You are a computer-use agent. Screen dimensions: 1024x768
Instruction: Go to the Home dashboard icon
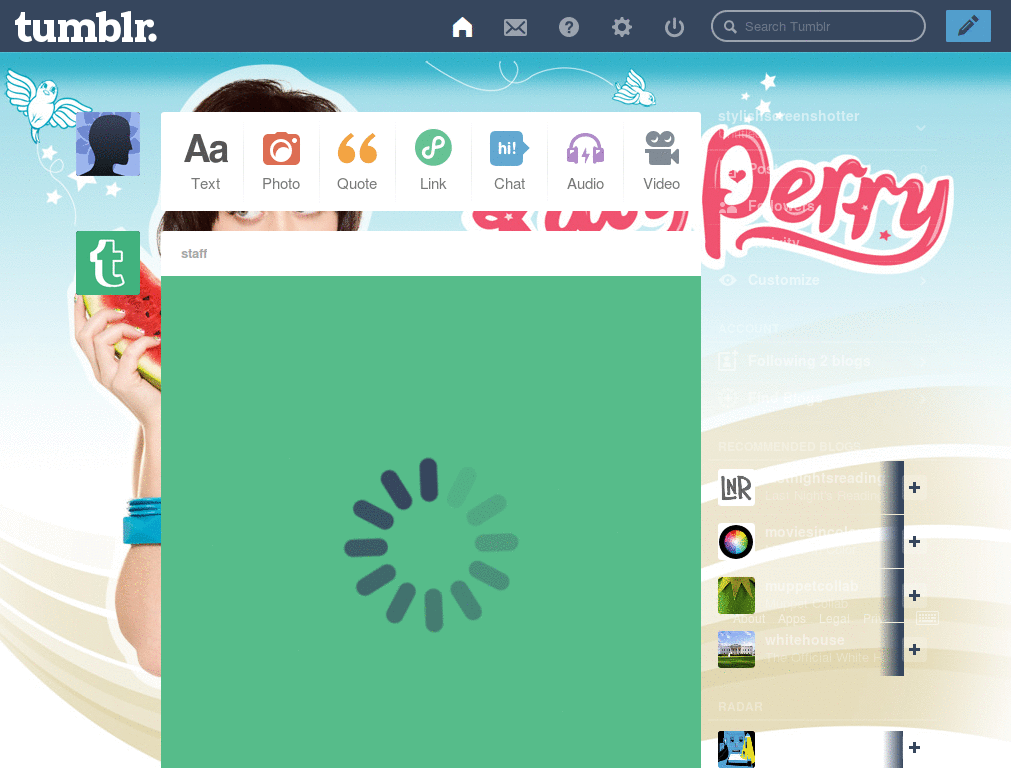[462, 27]
